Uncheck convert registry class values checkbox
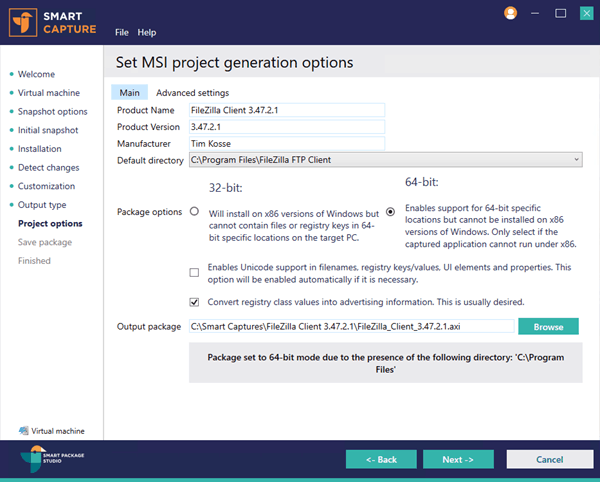This screenshot has width=600, height=482. click(194, 302)
